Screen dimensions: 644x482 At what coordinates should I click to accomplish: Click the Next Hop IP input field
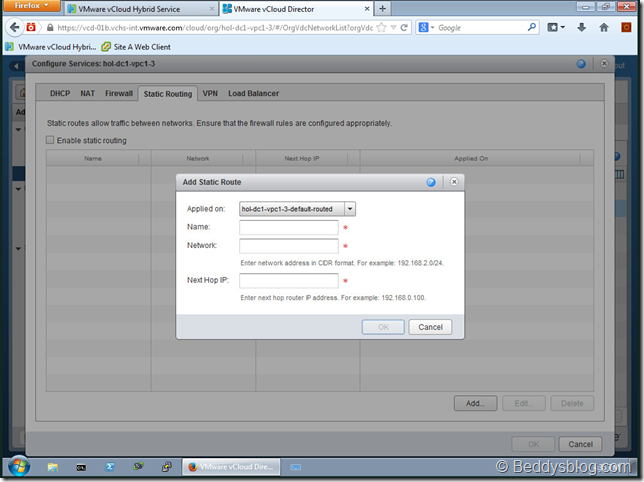click(289, 280)
